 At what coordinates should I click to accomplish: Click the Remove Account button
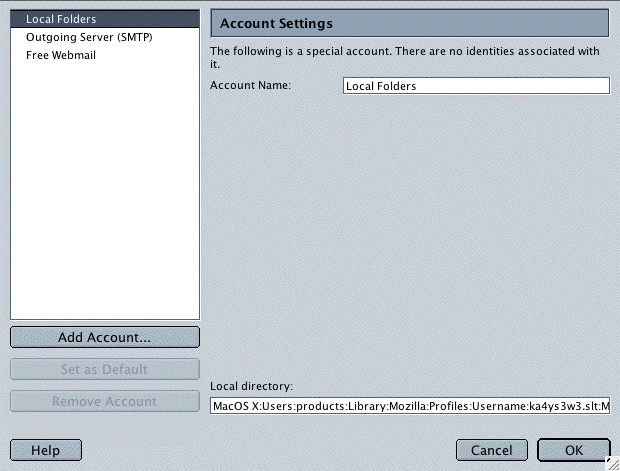pyautogui.click(x=105, y=401)
